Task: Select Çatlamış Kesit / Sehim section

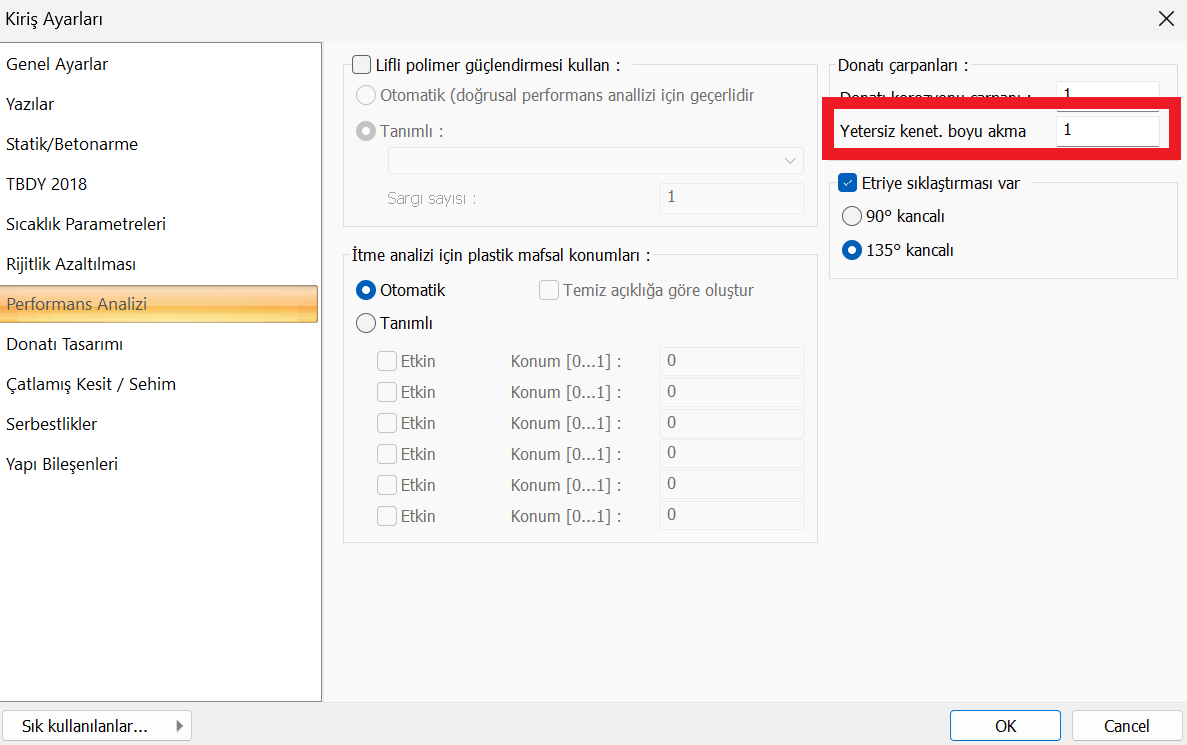Action: point(91,384)
